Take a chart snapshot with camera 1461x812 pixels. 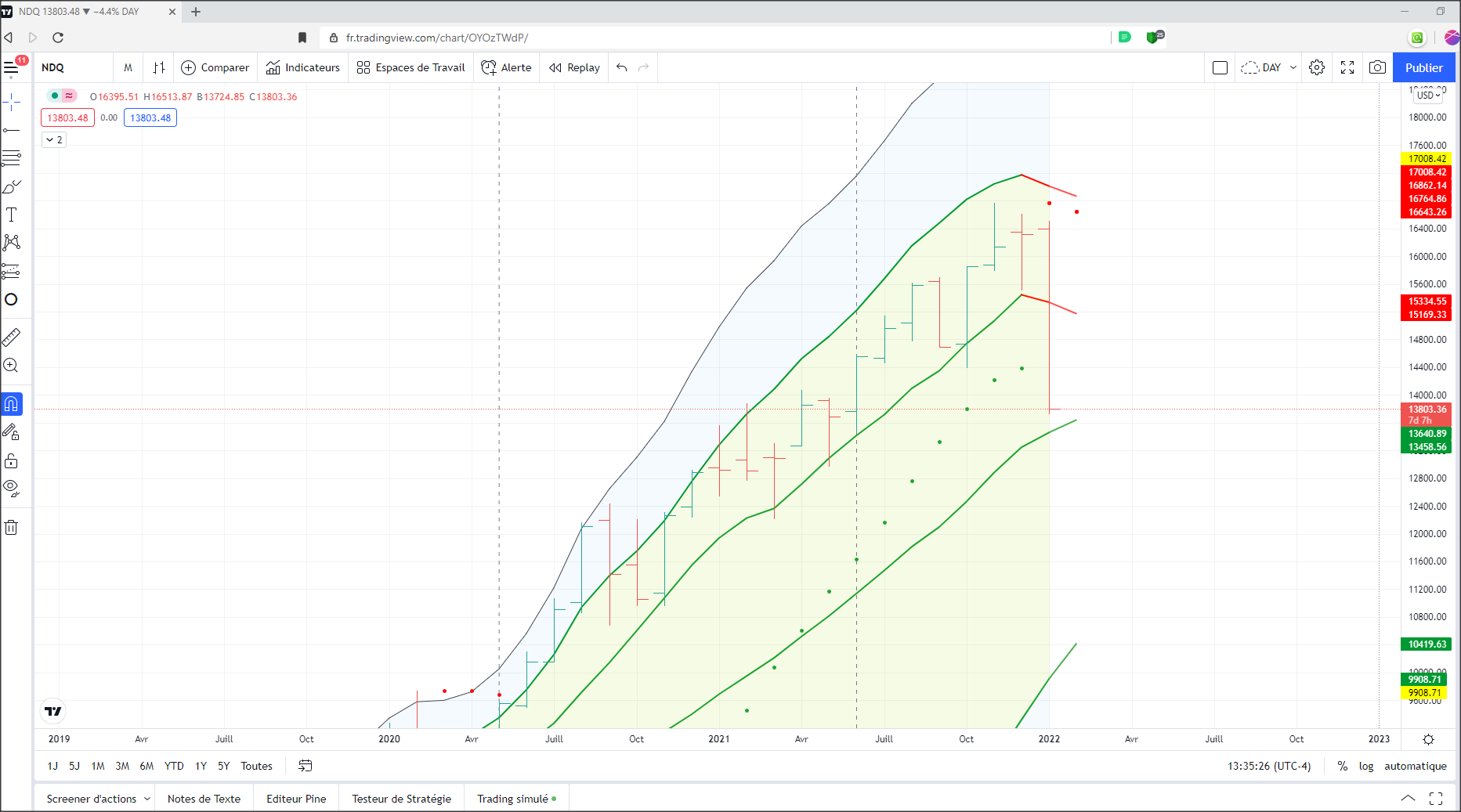[x=1377, y=67]
